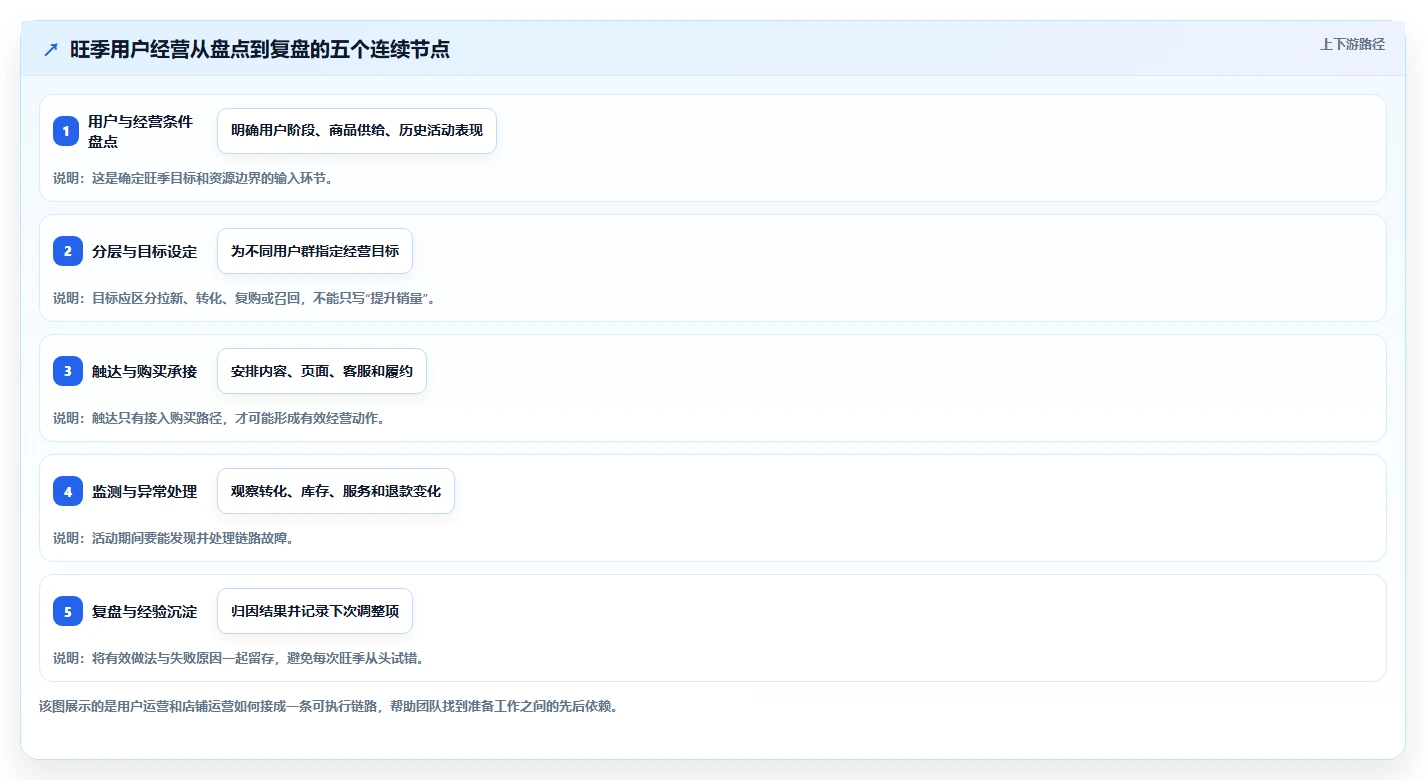Select the 复盘与经验沉淀 step label
Screen dimensions: 1426x780
click(144, 611)
